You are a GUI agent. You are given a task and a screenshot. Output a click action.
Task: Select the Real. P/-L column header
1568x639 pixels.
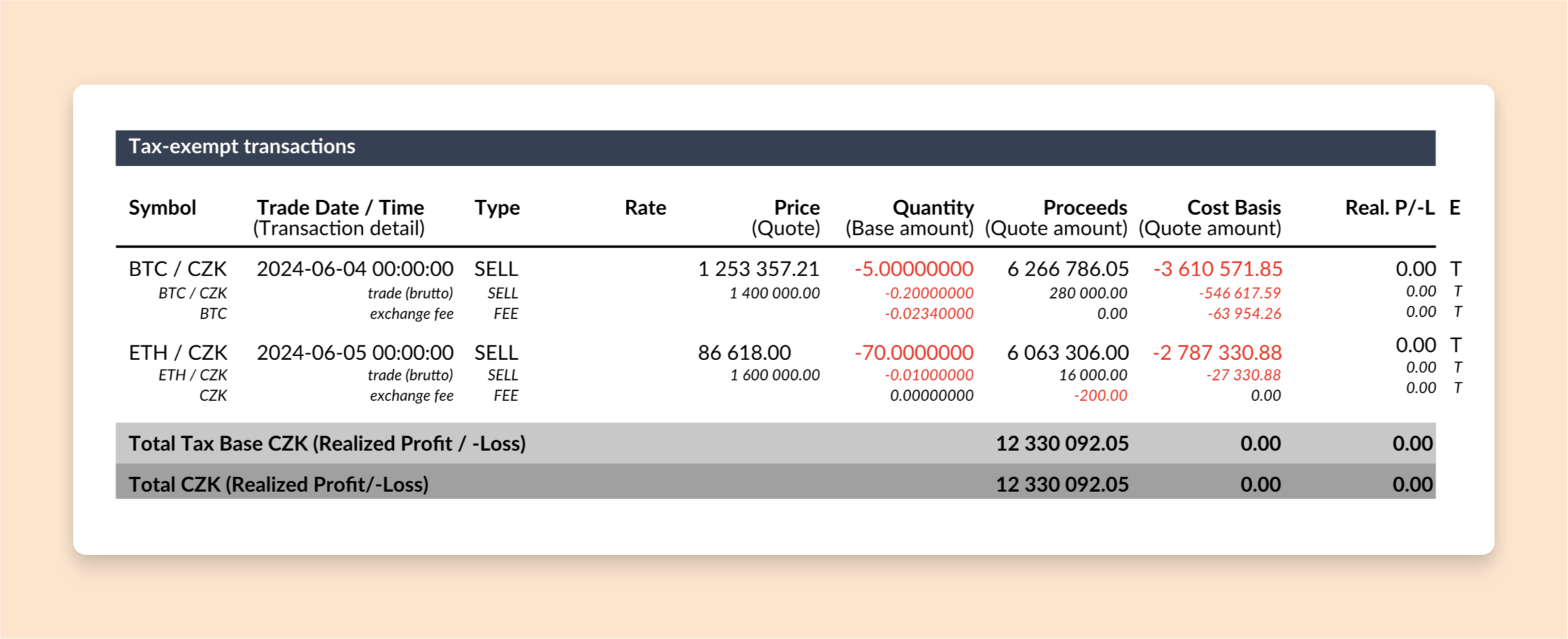click(x=1390, y=208)
